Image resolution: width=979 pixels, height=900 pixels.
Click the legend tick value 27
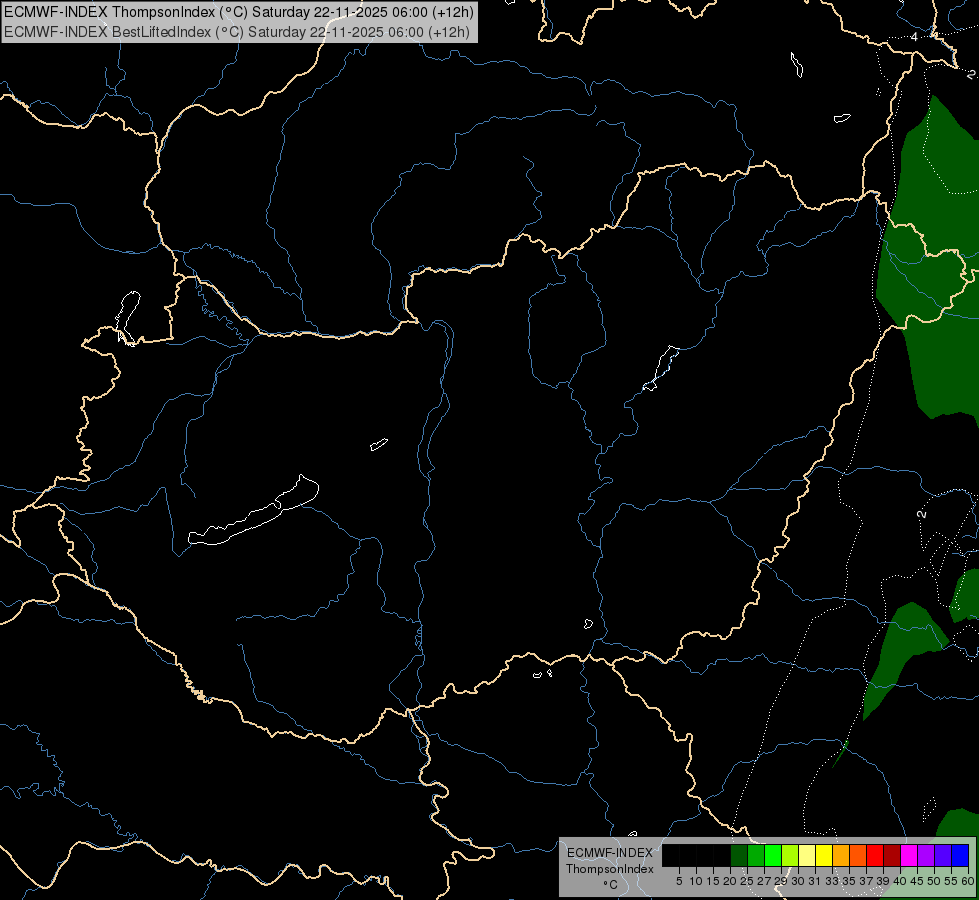tap(764, 881)
